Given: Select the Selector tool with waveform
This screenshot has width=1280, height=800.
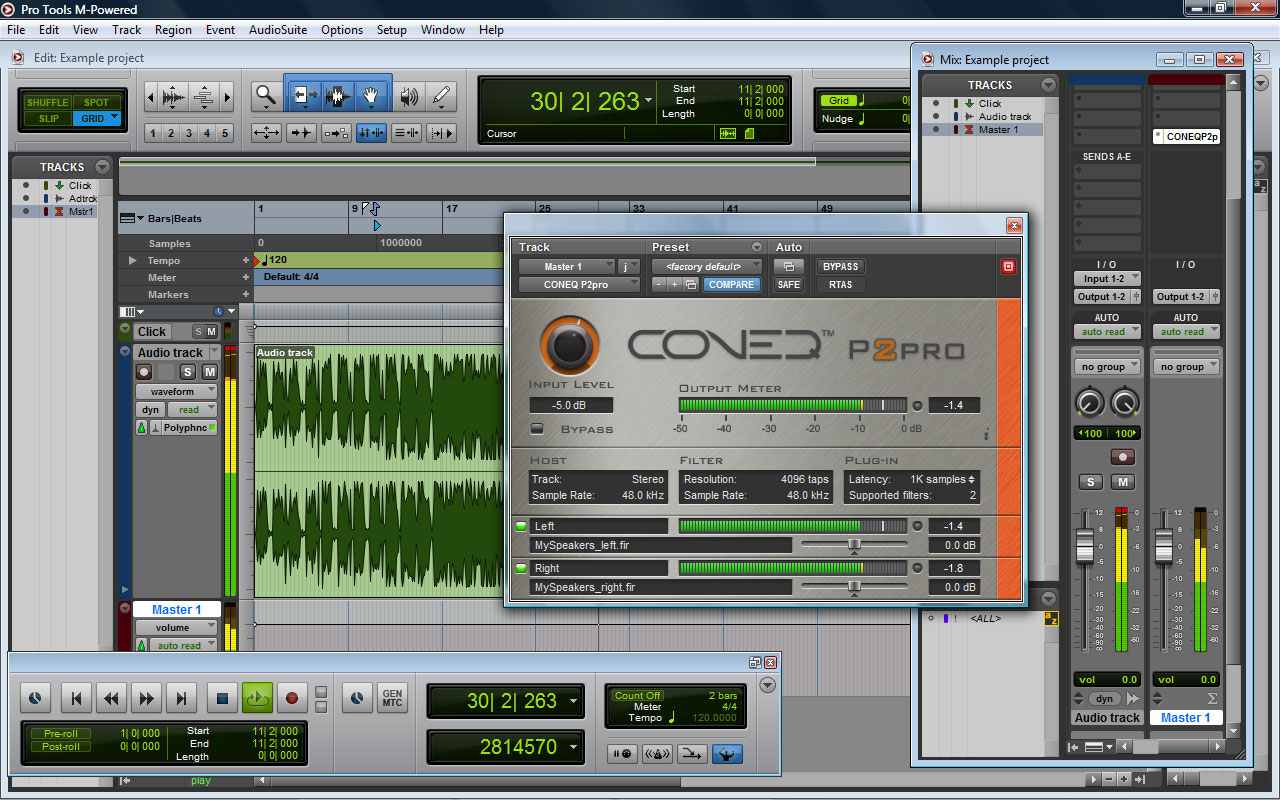Looking at the screenshot, I should (x=337, y=96).
